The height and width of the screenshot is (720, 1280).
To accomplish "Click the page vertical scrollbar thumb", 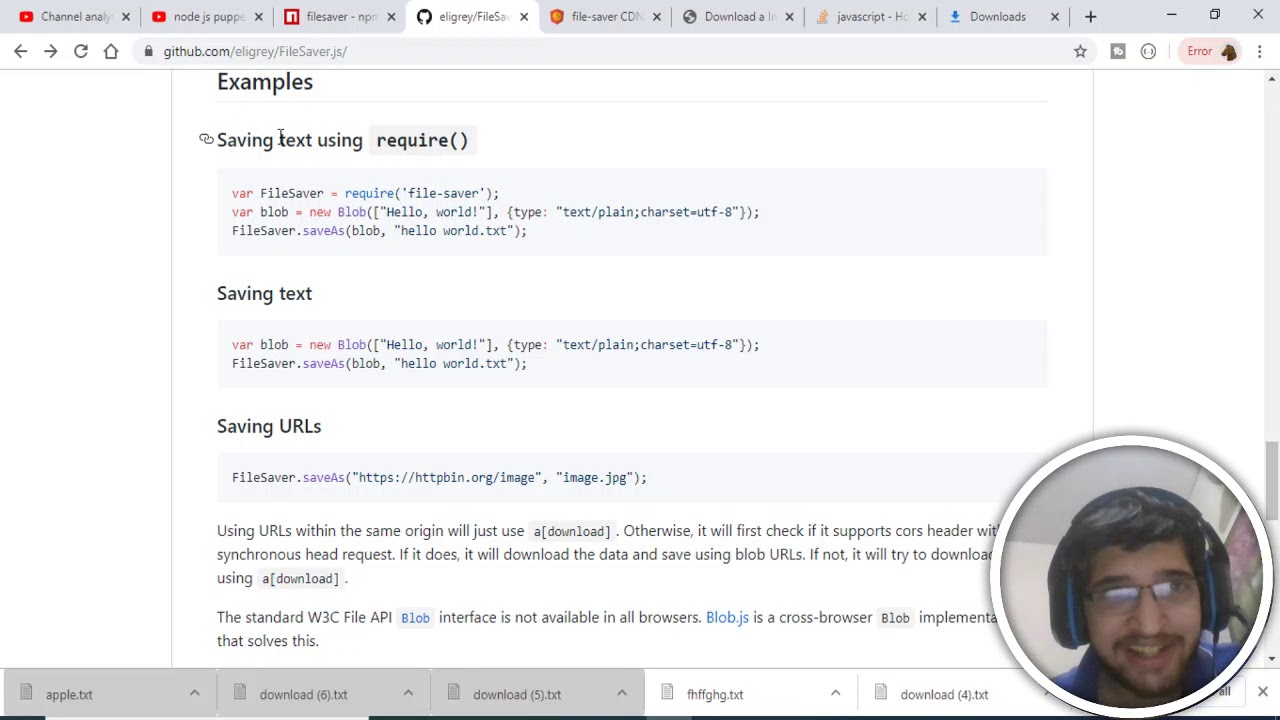I will pyautogui.click(x=1271, y=480).
